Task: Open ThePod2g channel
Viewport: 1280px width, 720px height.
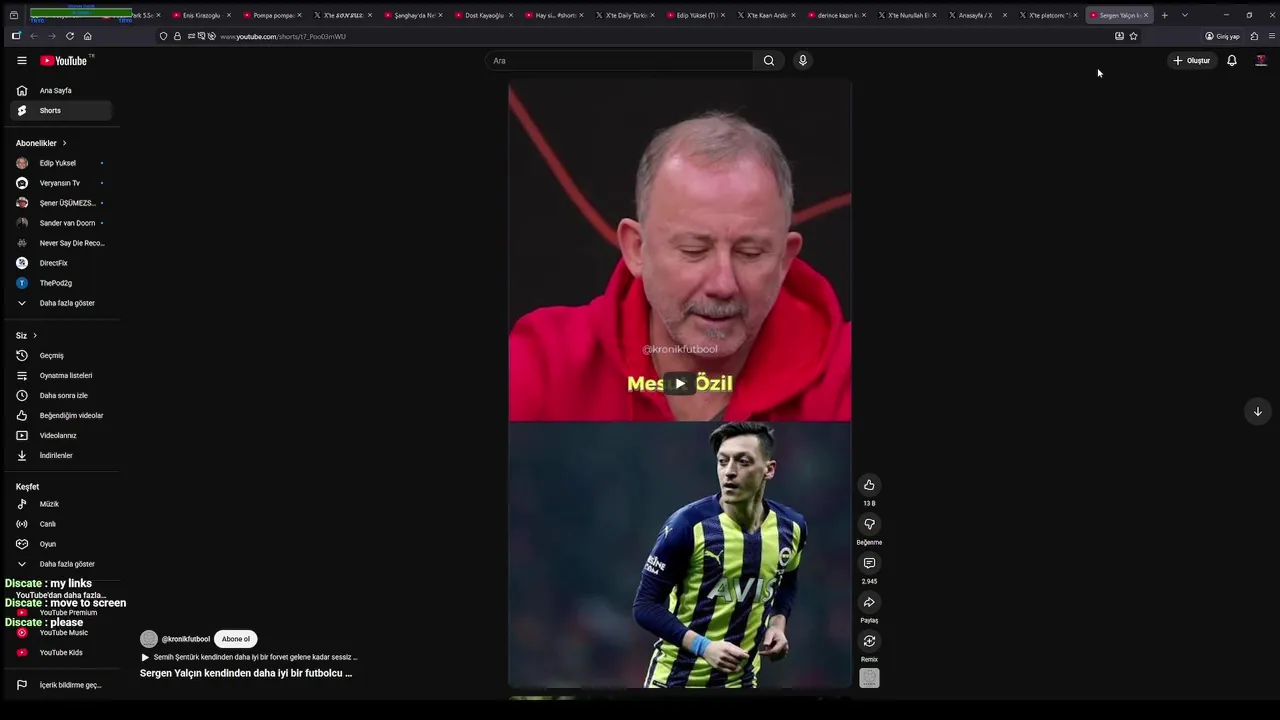Action: coord(60,283)
